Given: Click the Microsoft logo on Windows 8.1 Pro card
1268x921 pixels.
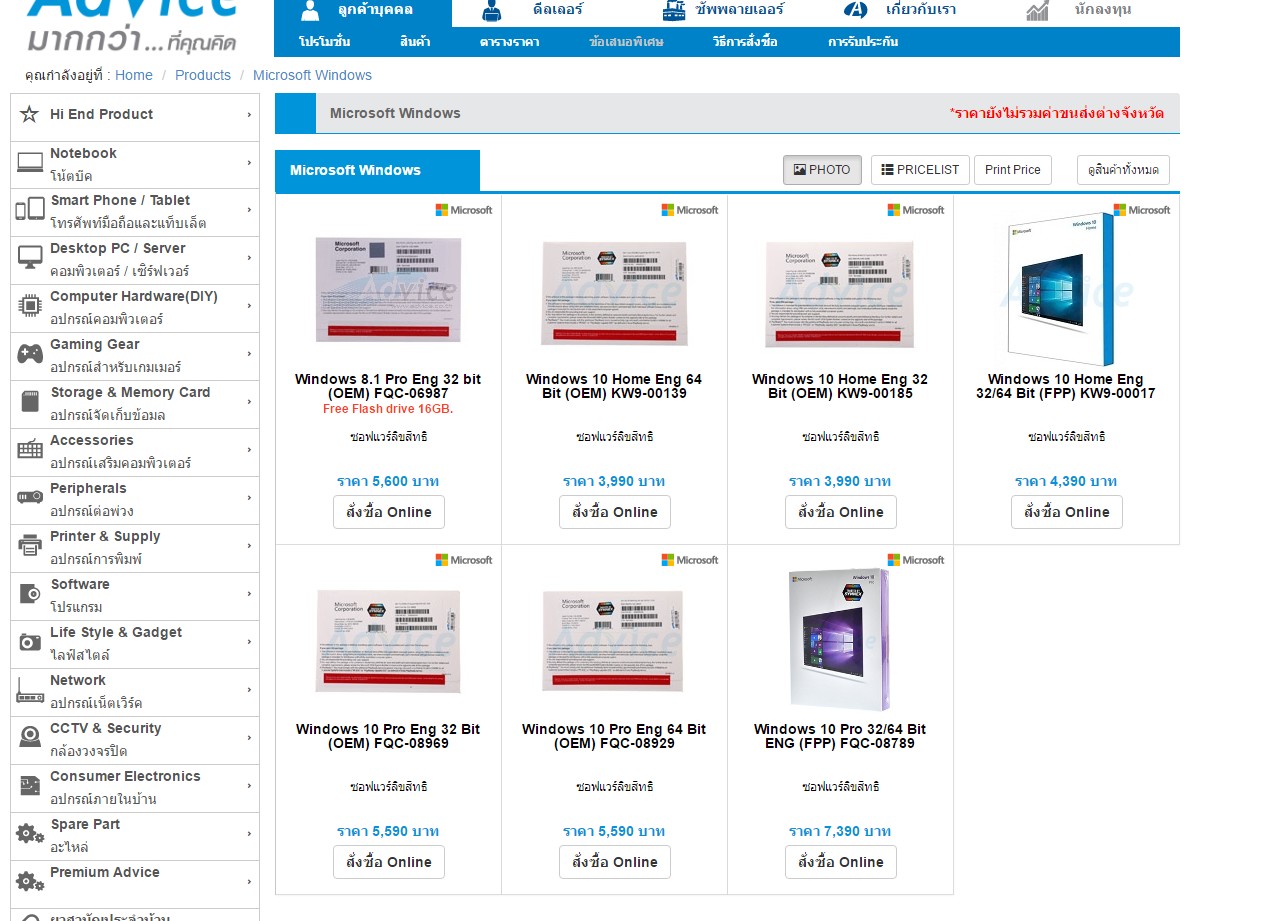Looking at the screenshot, I should click(464, 210).
